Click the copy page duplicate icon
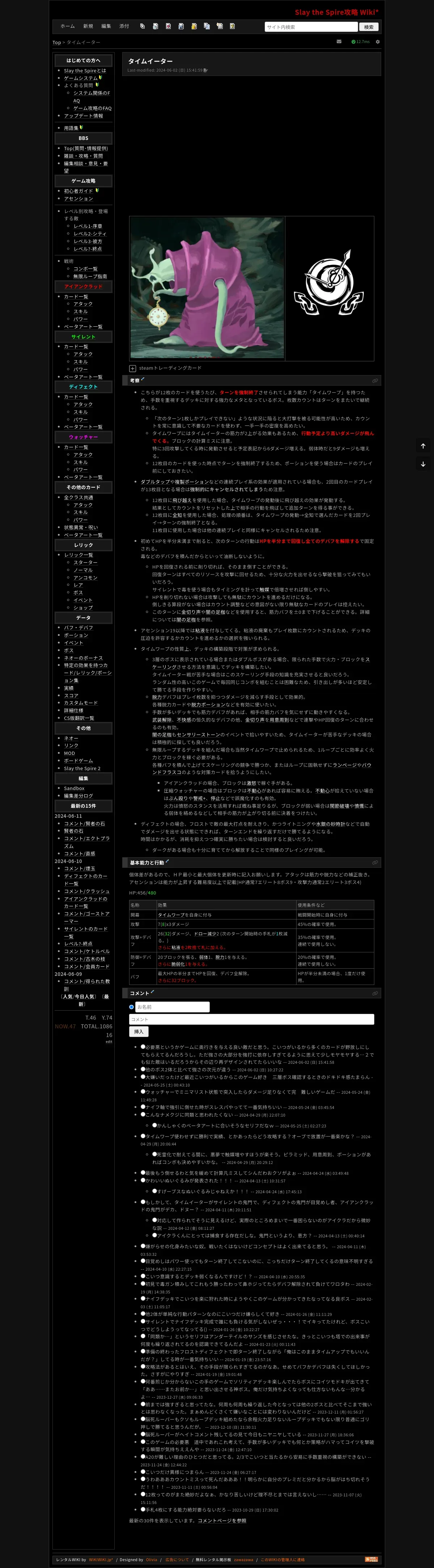 pyautogui.click(x=207, y=26)
